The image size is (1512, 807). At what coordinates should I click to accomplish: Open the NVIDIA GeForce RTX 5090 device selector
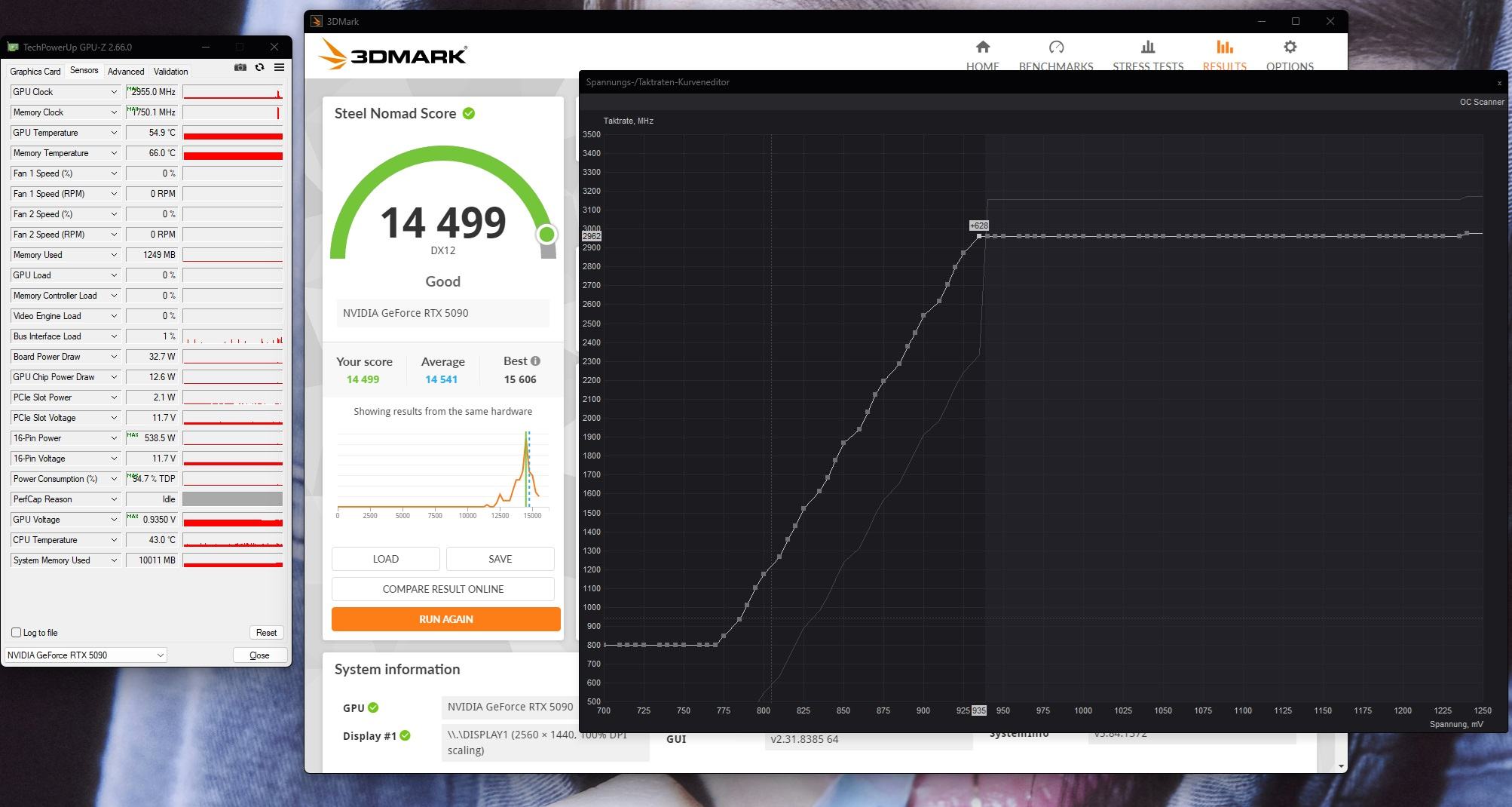point(85,655)
